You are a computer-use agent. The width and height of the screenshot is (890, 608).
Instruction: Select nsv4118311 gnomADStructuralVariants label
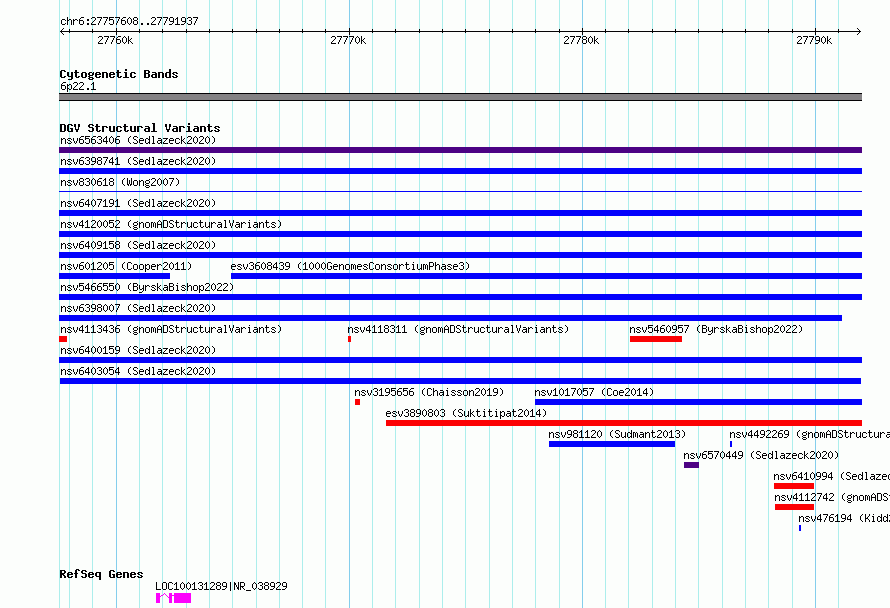point(458,329)
